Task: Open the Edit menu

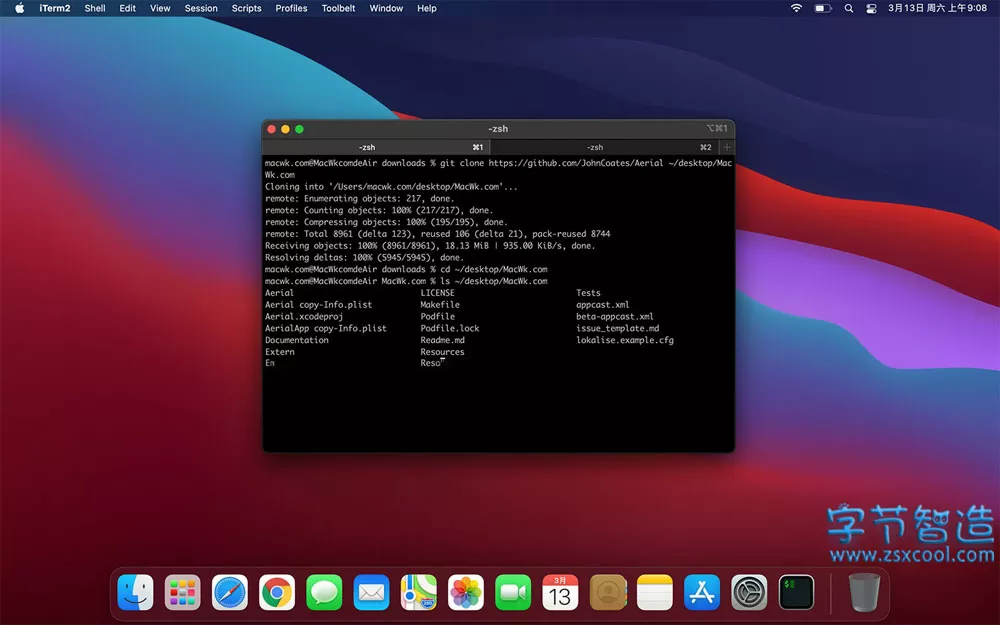Action: click(128, 8)
